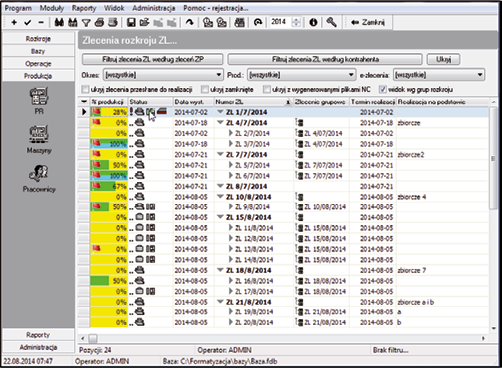Click the 28% production progress bar
502x370 pixels.
click(109, 112)
